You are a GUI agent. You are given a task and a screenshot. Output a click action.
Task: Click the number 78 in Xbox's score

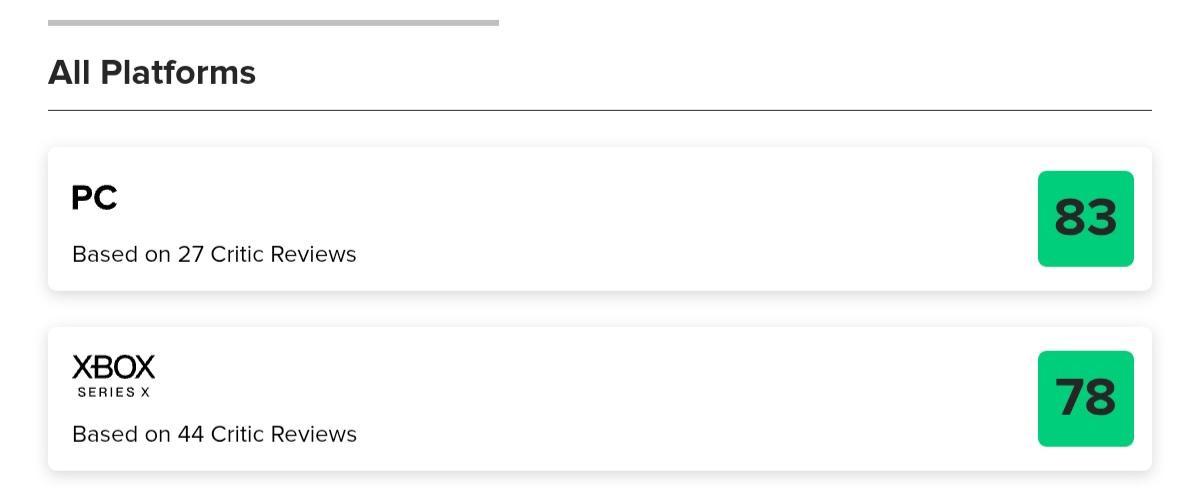(x=1085, y=398)
